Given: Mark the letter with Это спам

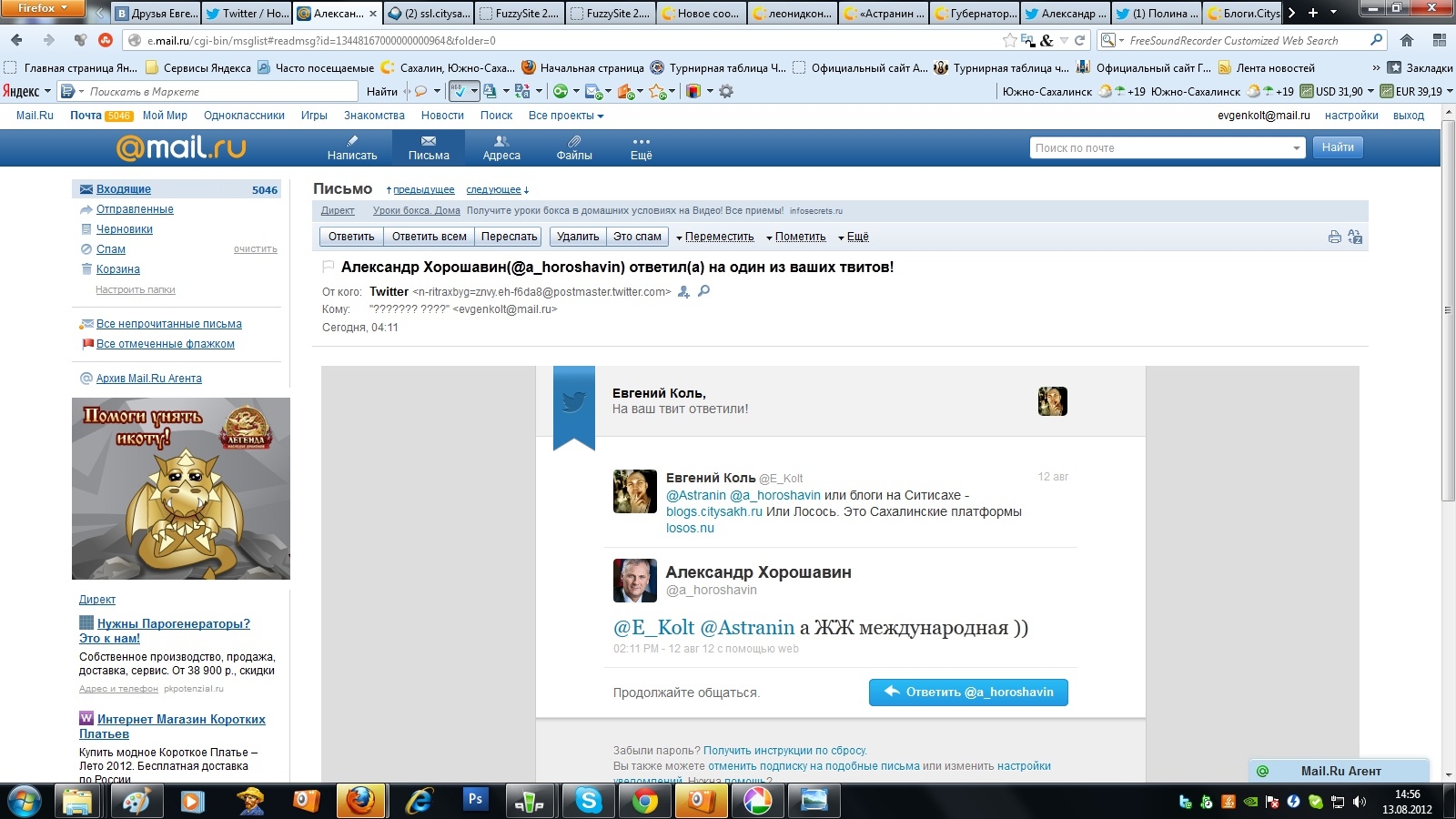Looking at the screenshot, I should pos(637,237).
